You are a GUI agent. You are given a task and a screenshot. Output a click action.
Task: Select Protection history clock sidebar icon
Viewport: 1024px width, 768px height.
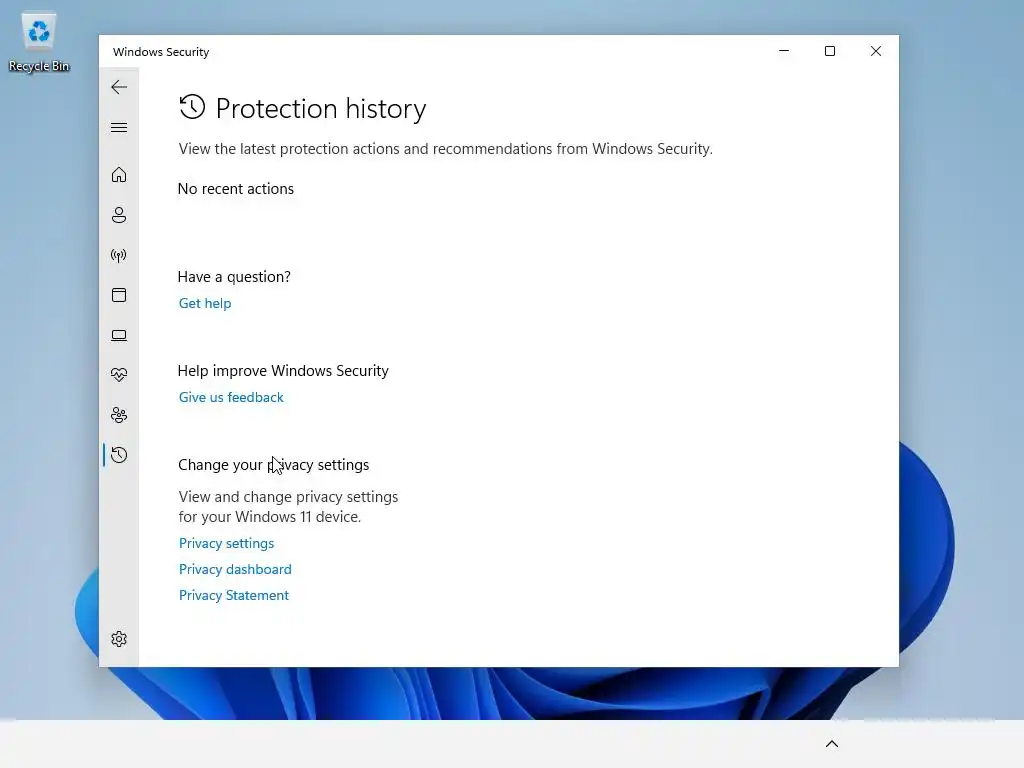119,455
